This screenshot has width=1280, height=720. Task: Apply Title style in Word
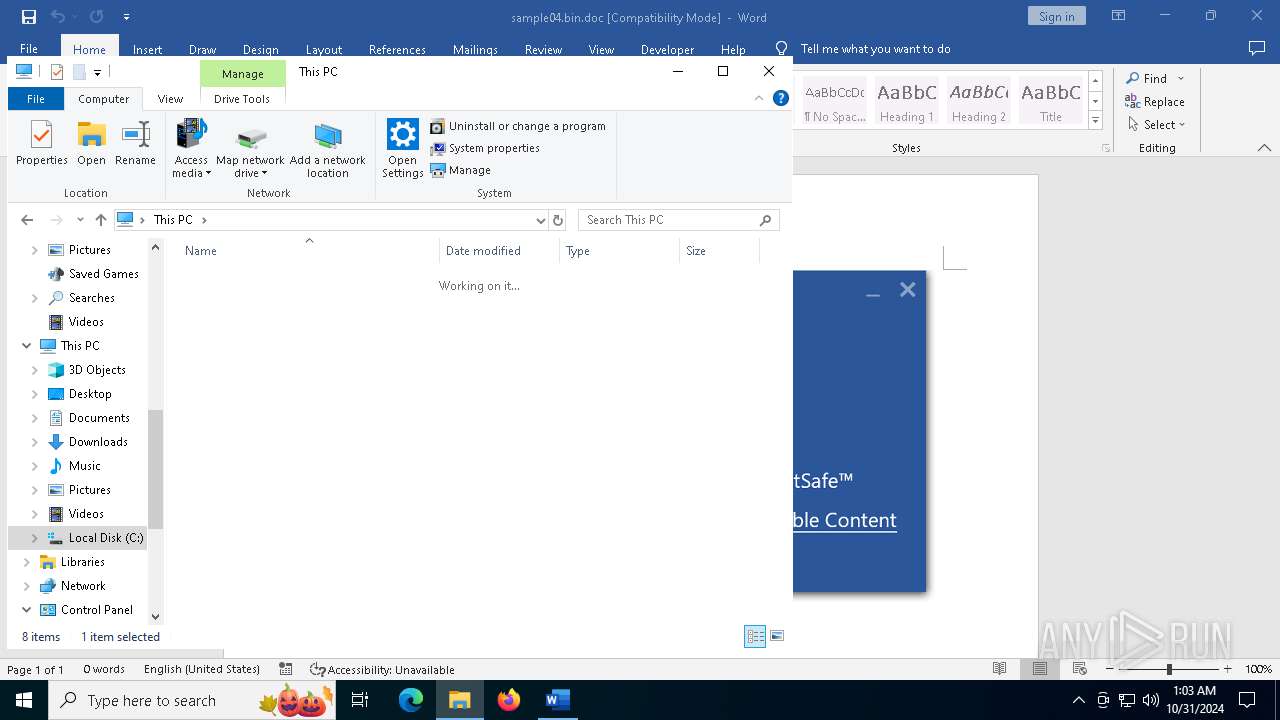pyautogui.click(x=1051, y=100)
